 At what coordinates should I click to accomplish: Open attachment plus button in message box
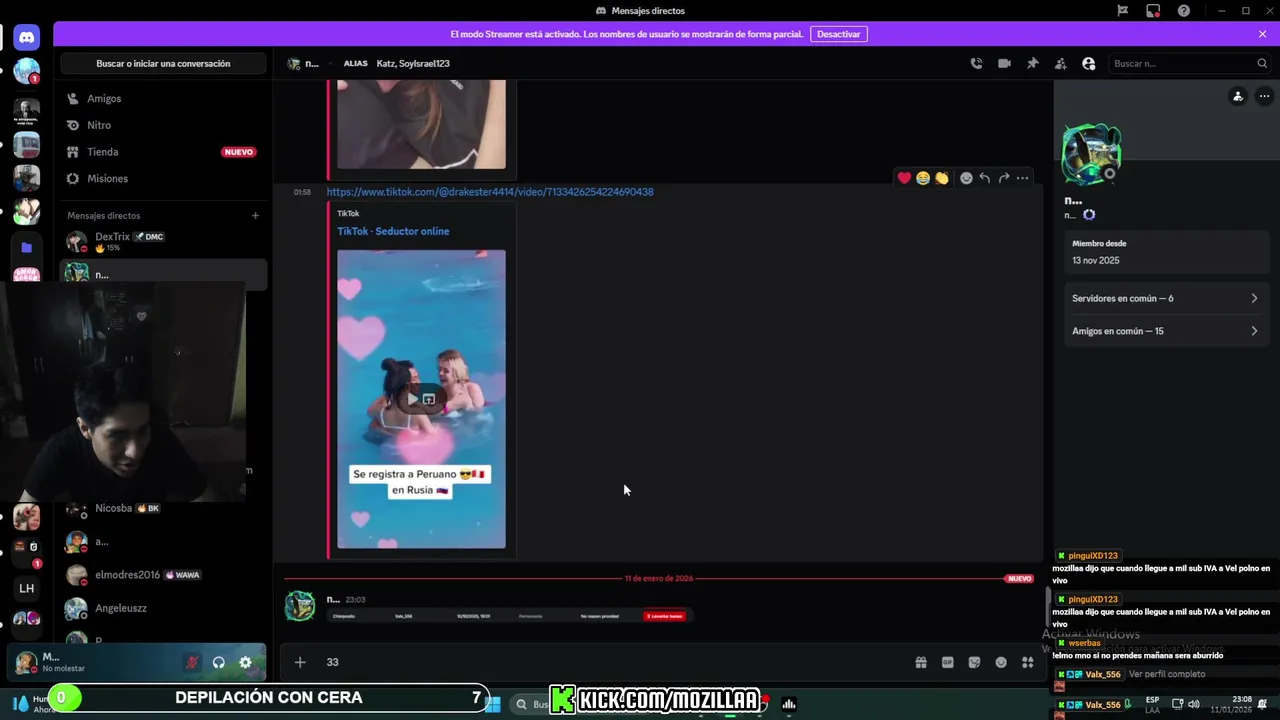(x=299, y=662)
